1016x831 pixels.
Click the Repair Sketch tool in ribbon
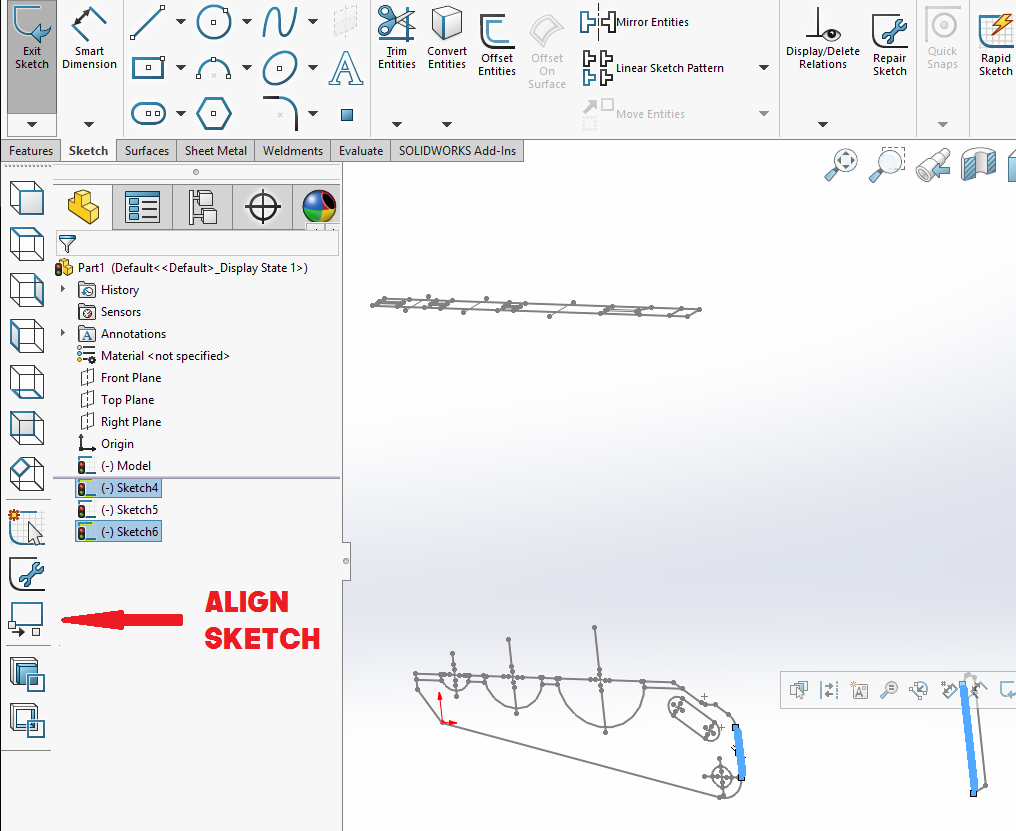click(x=890, y=45)
